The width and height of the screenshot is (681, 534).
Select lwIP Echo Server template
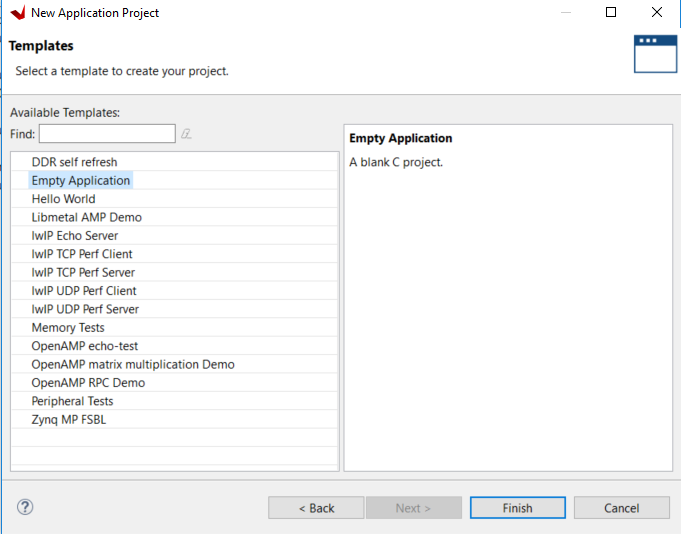tap(74, 236)
